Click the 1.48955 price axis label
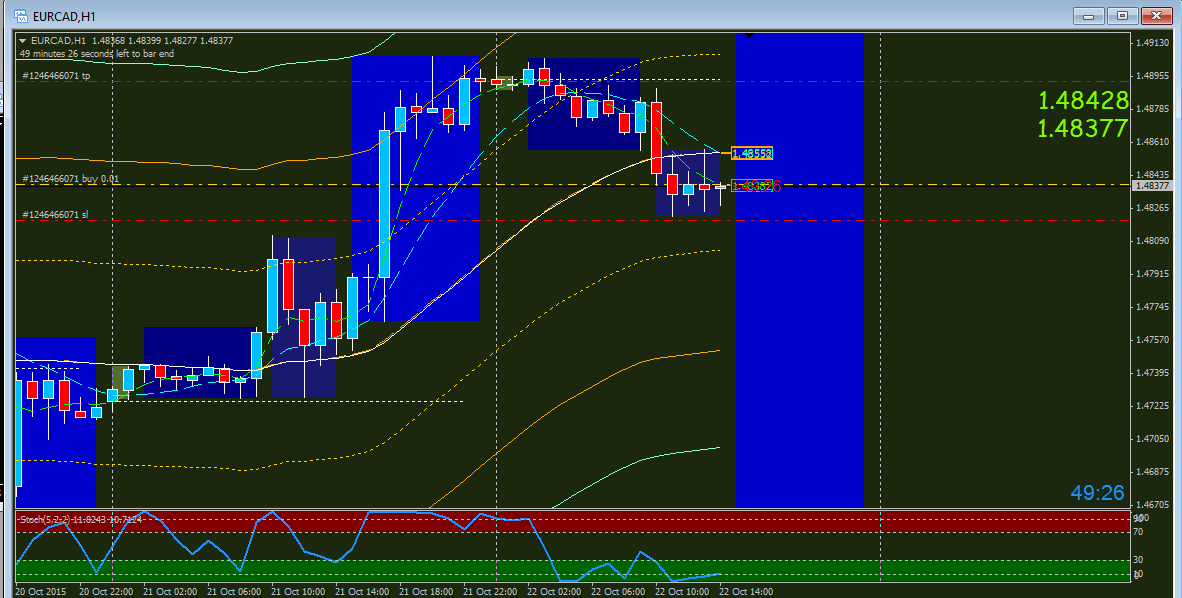Viewport: 1182px width, 598px height. [x=1152, y=75]
